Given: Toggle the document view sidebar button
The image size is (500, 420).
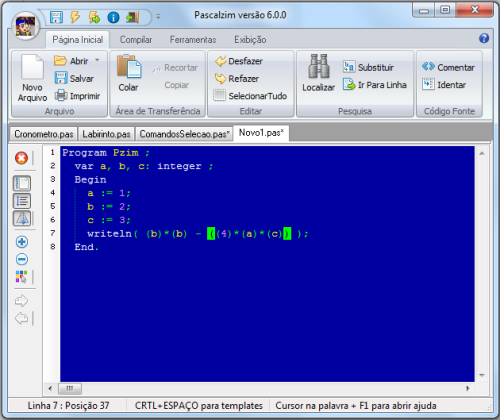Looking at the screenshot, I should pyautogui.click(x=22, y=183).
